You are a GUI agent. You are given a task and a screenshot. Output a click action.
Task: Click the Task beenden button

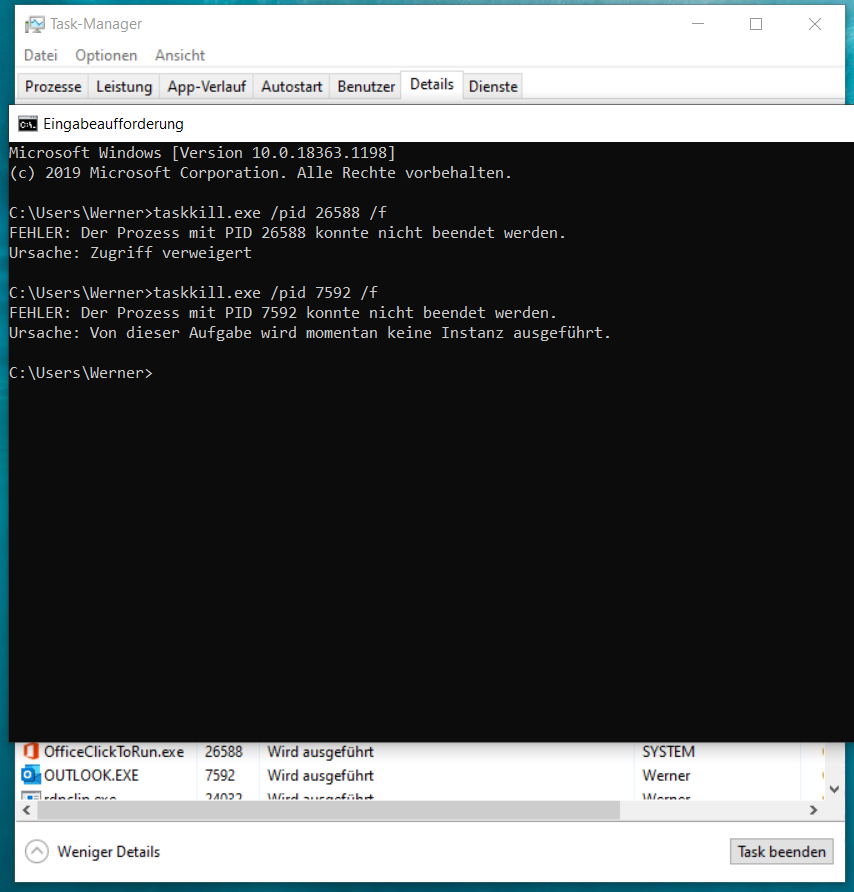tap(781, 852)
